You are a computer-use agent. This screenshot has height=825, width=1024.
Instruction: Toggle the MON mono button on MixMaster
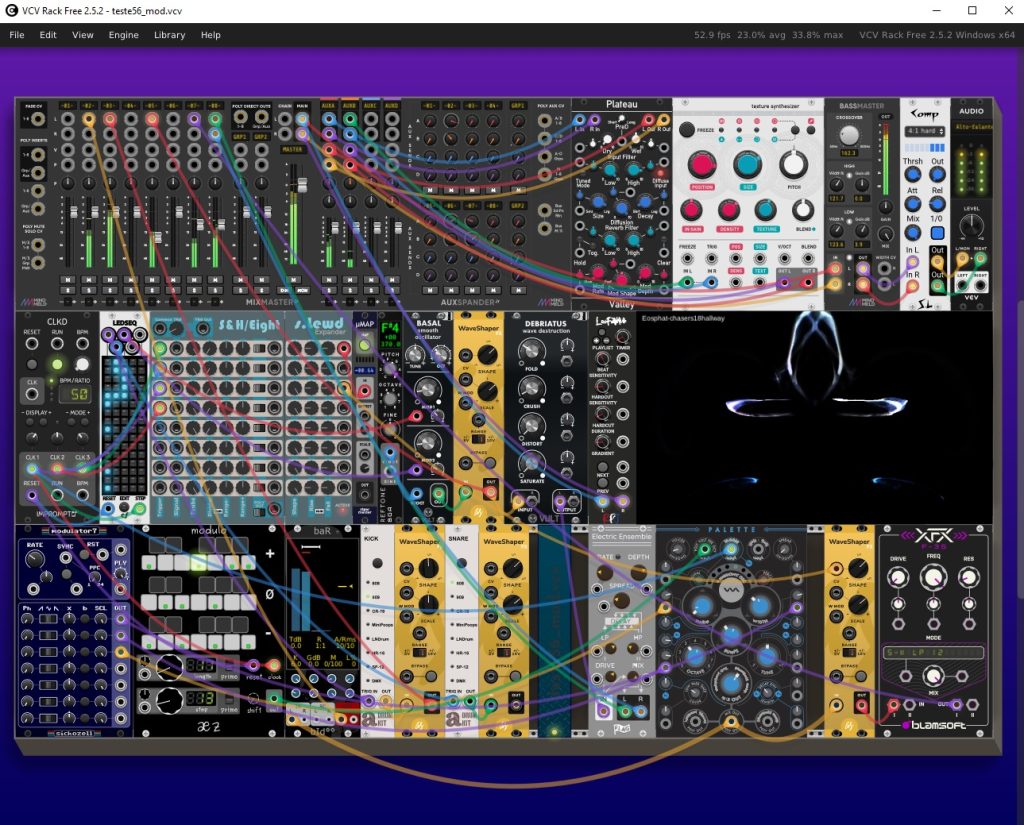[302, 289]
